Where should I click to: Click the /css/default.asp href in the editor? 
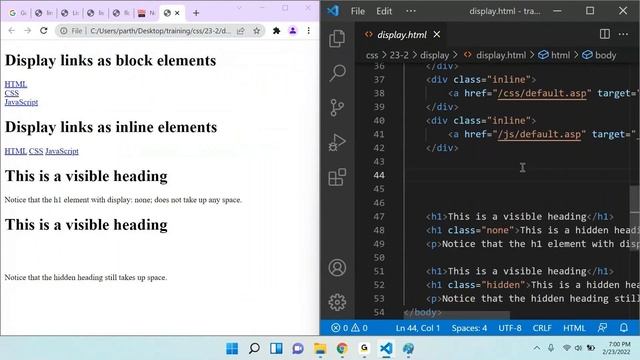542,93
